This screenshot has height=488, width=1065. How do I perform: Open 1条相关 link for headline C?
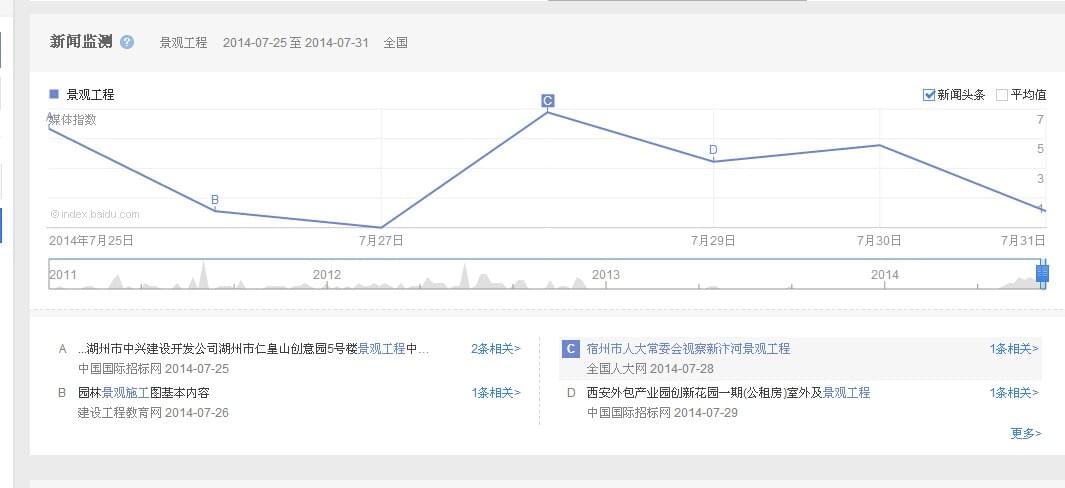coord(1014,349)
